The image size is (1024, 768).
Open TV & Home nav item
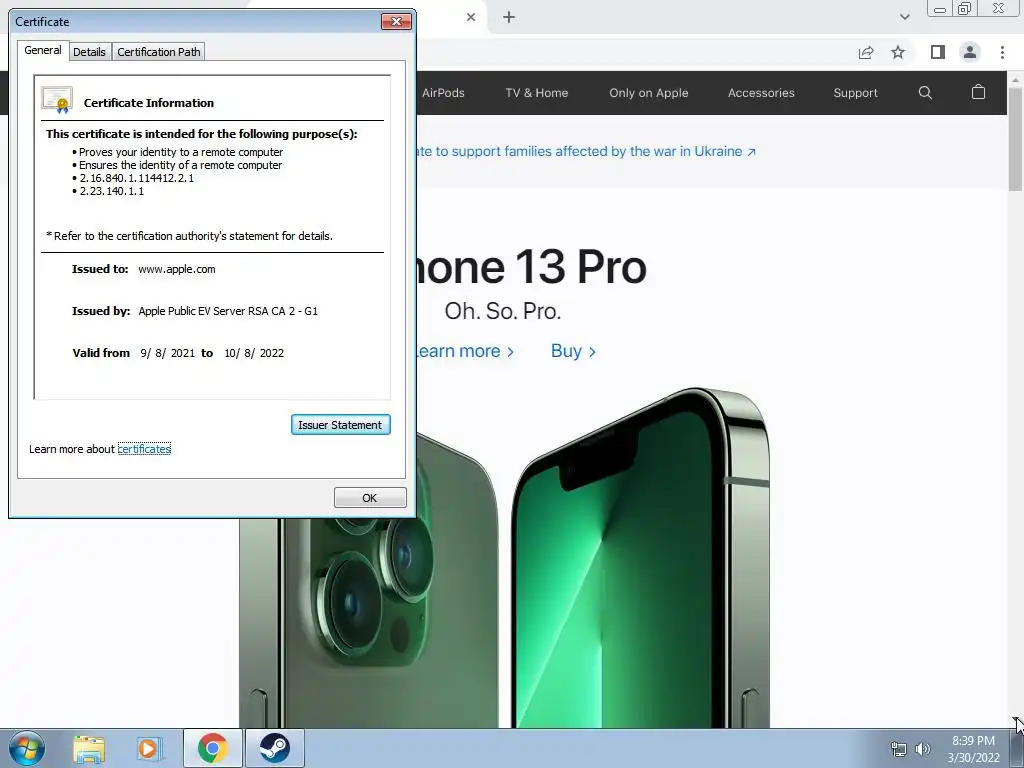537,93
